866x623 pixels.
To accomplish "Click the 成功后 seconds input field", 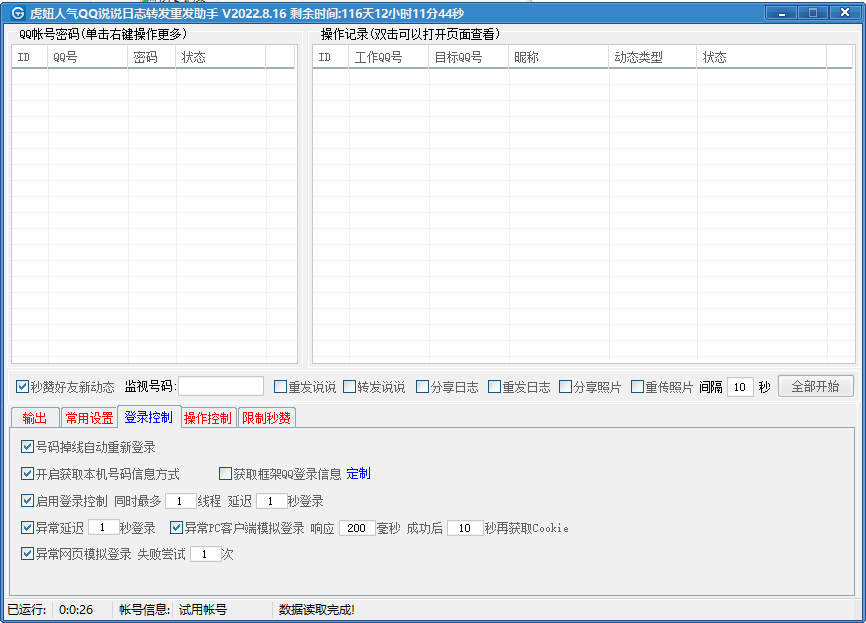I will (x=465, y=528).
